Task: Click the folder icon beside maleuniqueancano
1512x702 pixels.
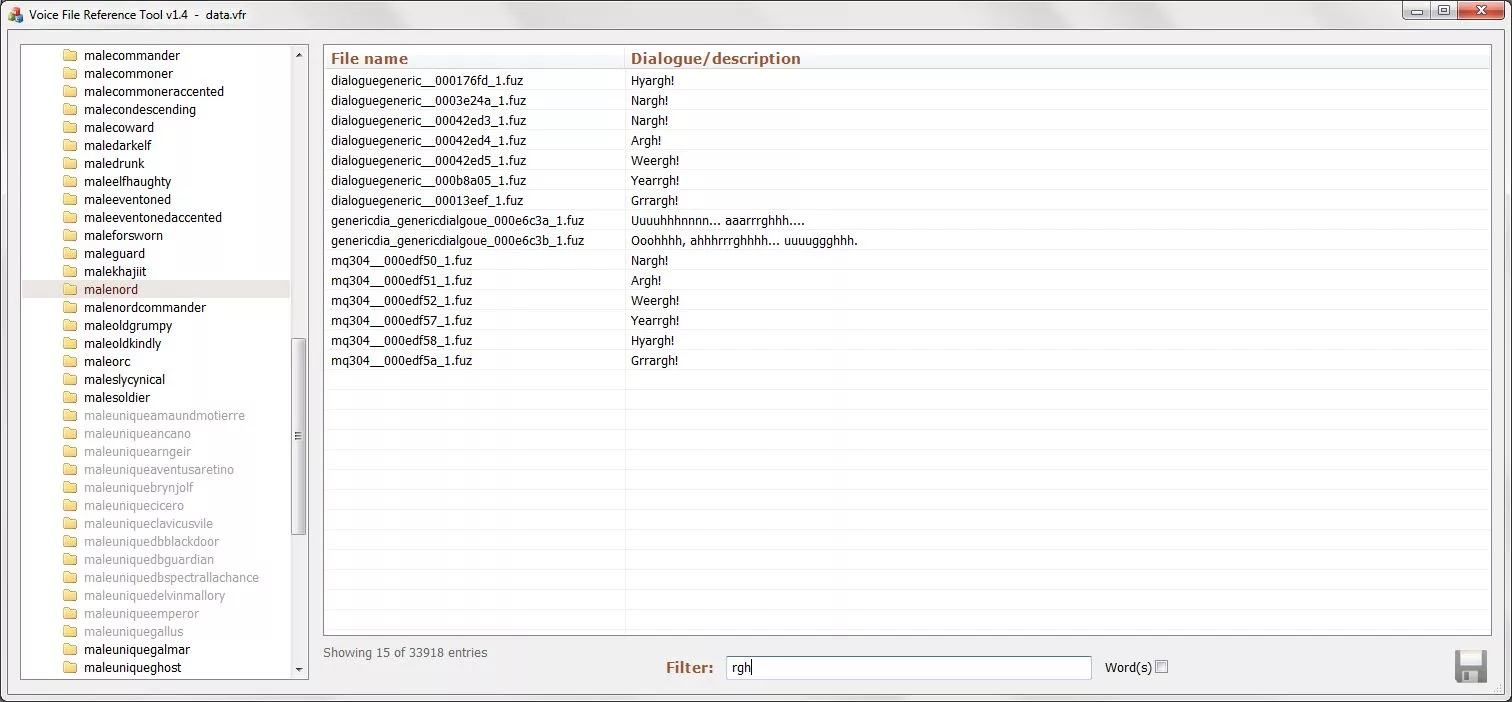Action: [70, 434]
